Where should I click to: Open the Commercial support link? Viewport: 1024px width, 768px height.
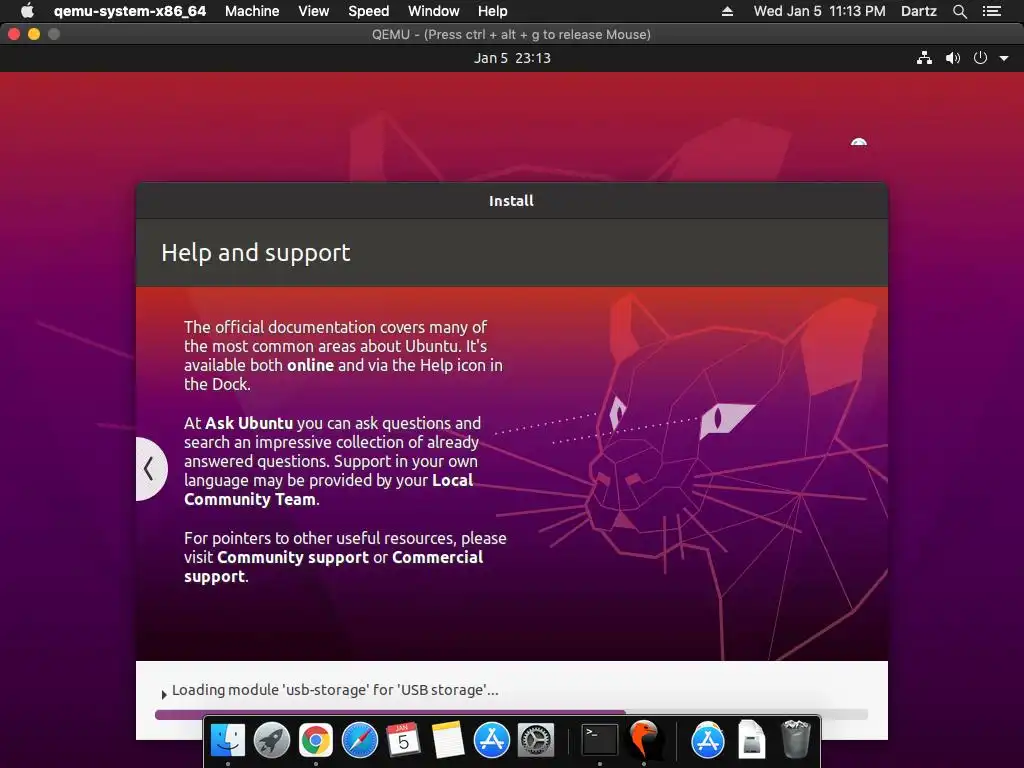(x=334, y=567)
